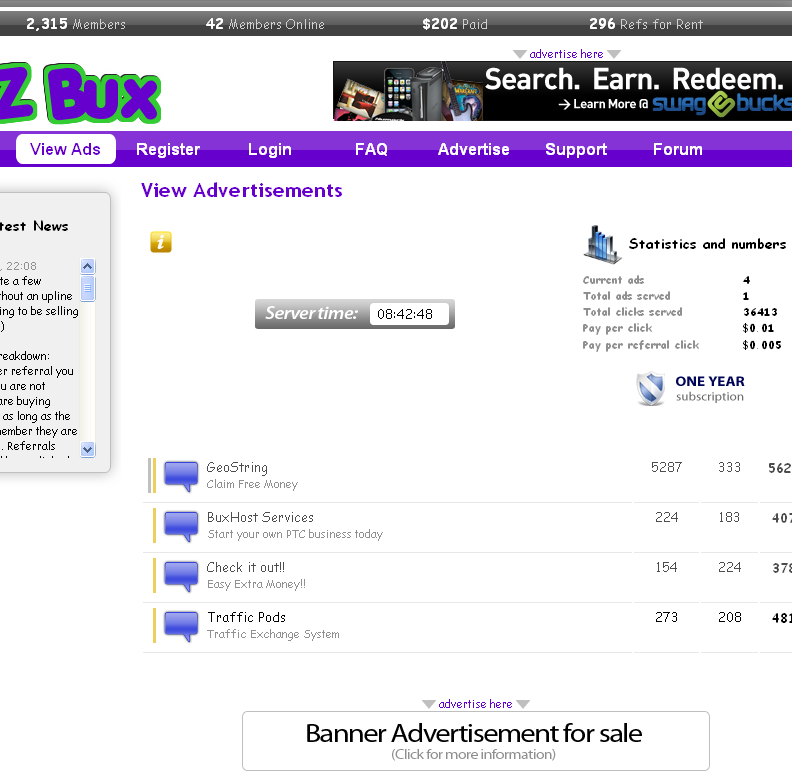The image size is (792, 774).
Task: Click the news scrollbar thumb
Action: [88, 288]
